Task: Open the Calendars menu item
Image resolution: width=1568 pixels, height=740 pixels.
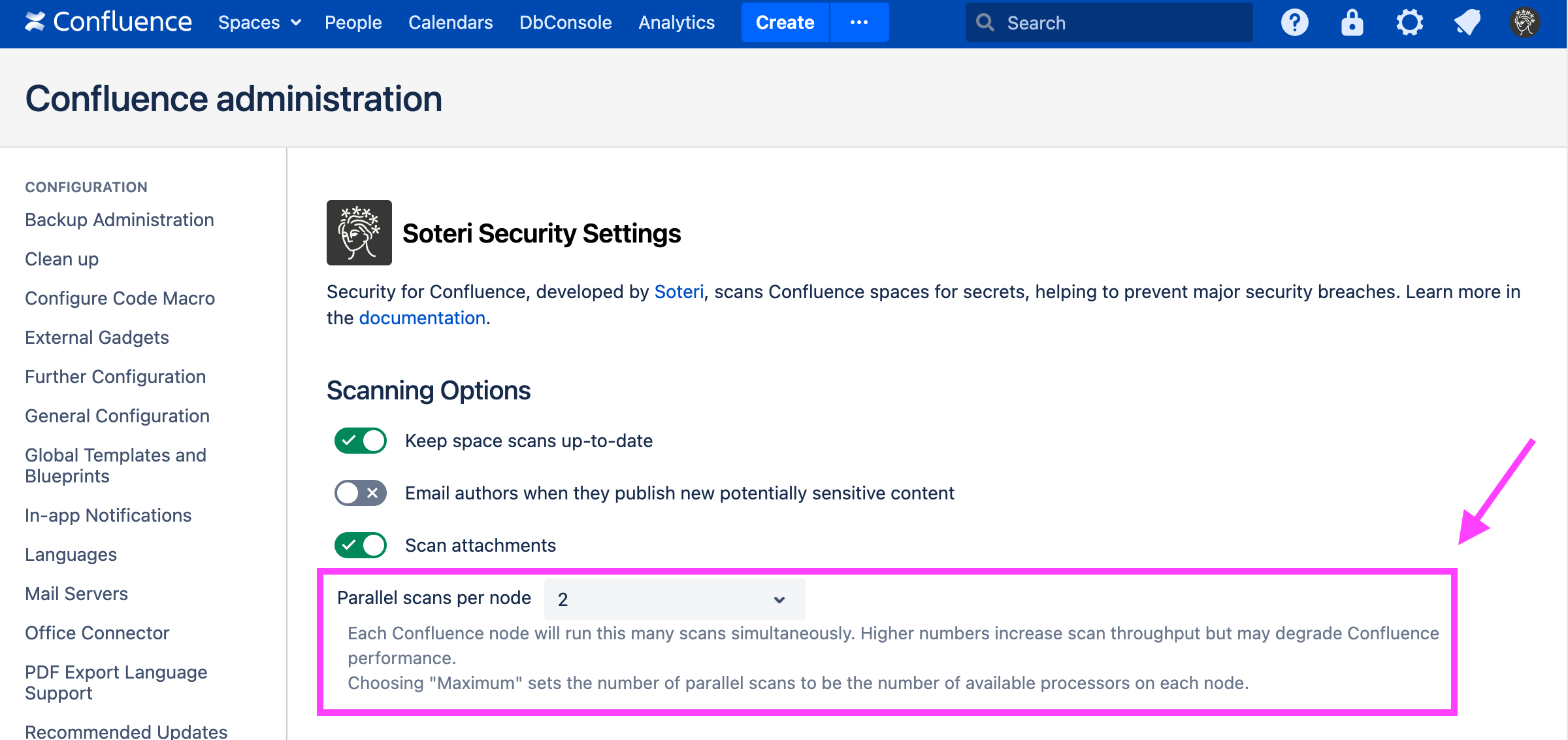Action: [450, 23]
